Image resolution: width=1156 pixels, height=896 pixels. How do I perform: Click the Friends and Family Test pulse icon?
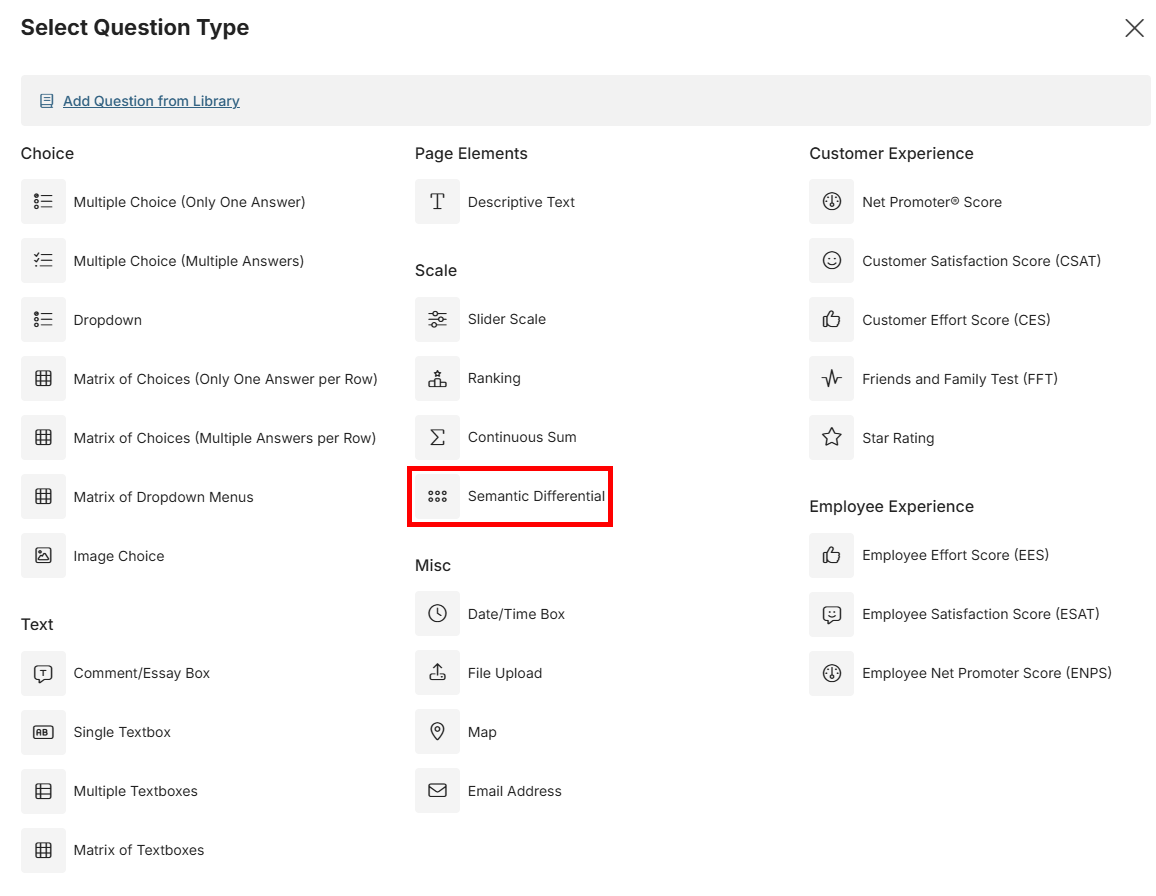[832, 378]
